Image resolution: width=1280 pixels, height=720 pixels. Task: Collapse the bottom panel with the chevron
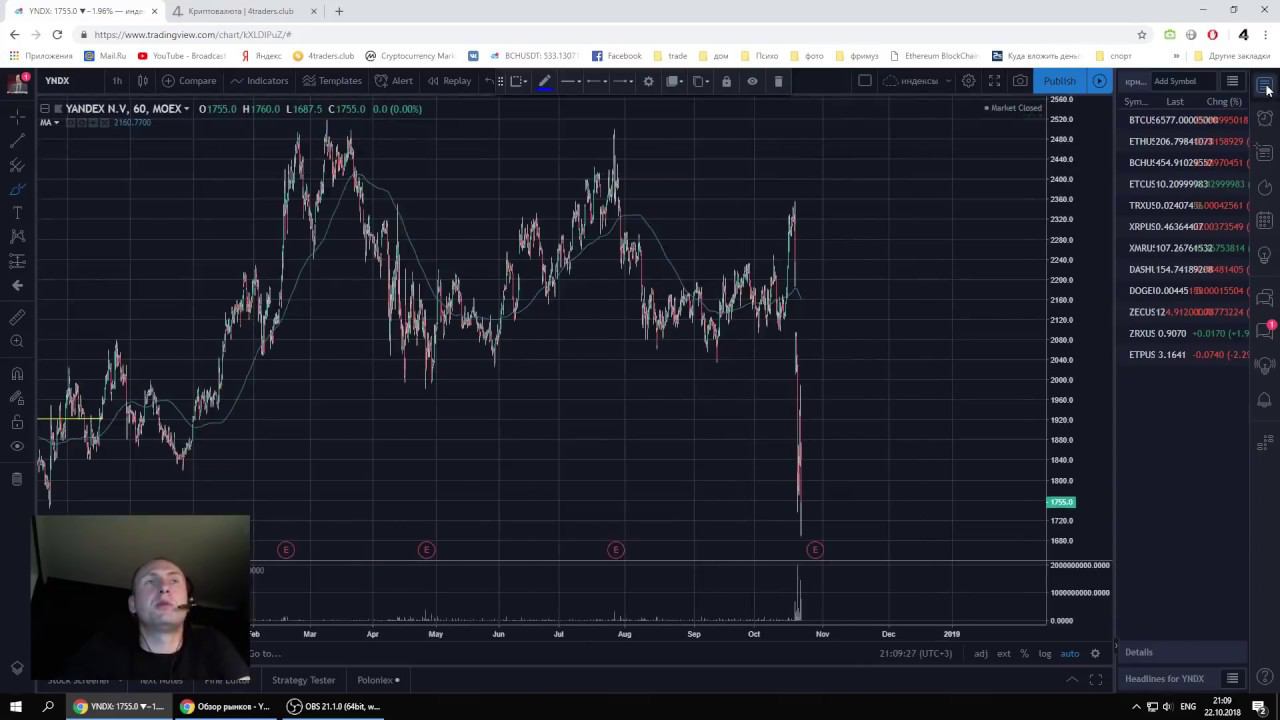(x=1072, y=680)
